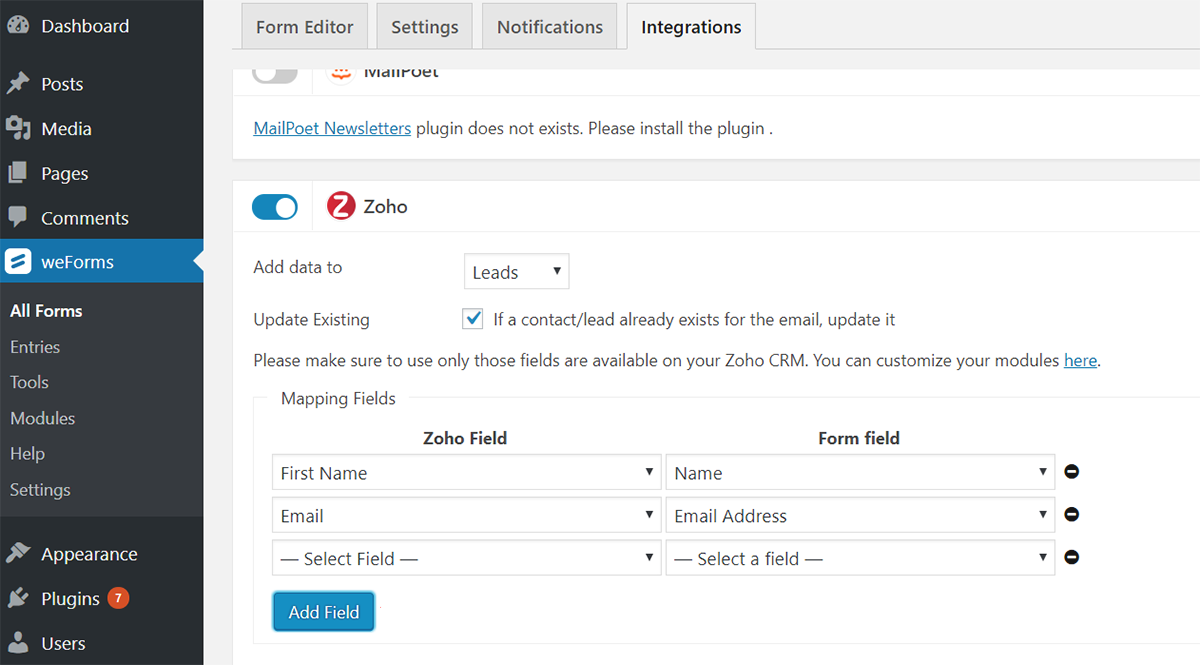Viewport: 1200px width, 665px height.
Task: Switch to the Notifications tab
Action: tap(550, 27)
